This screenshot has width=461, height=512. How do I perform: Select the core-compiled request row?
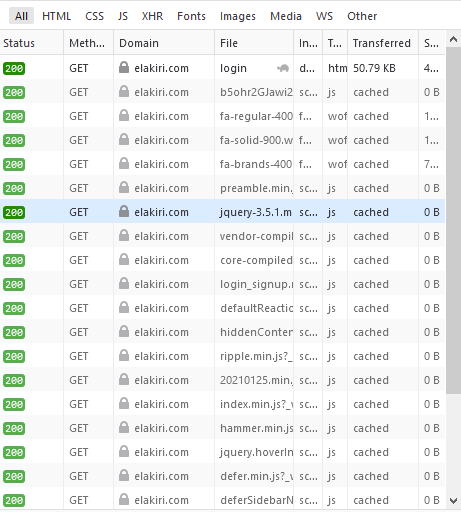pyautogui.click(x=222, y=260)
